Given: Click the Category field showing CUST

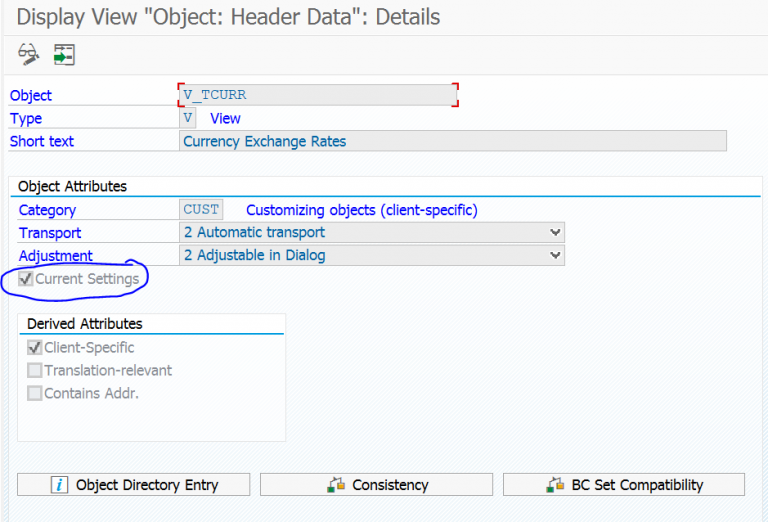Looking at the screenshot, I should pos(201,210).
